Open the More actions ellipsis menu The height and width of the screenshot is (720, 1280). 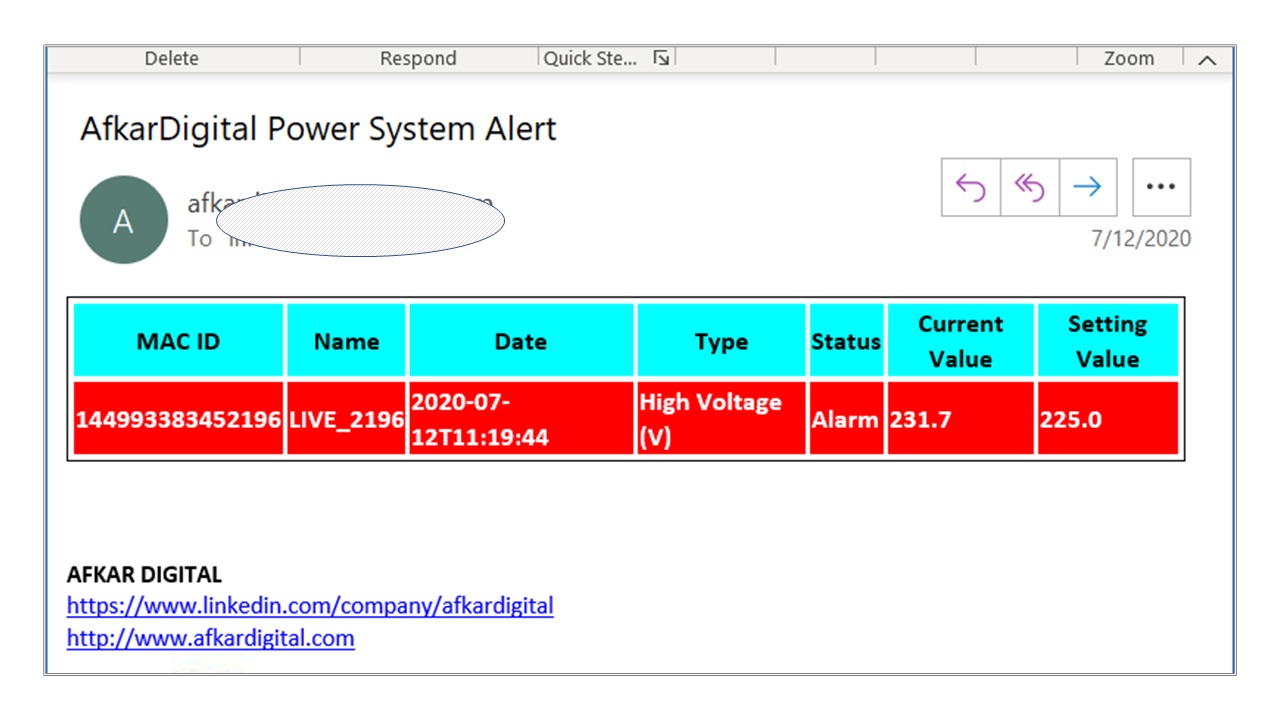(1160, 187)
